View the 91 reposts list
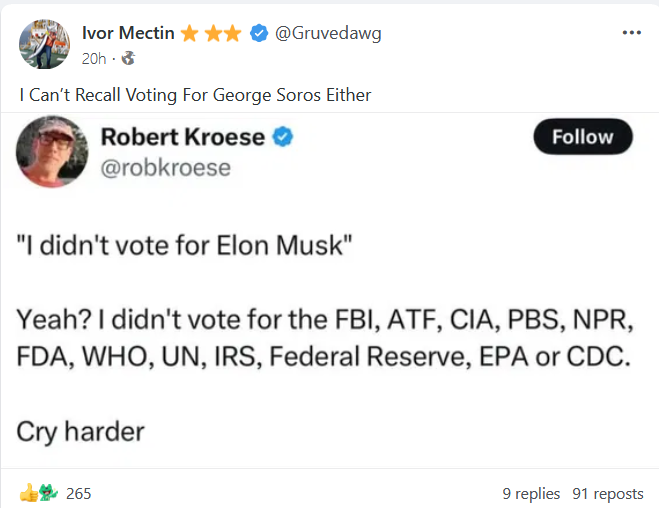This screenshot has width=659, height=508. (608, 493)
